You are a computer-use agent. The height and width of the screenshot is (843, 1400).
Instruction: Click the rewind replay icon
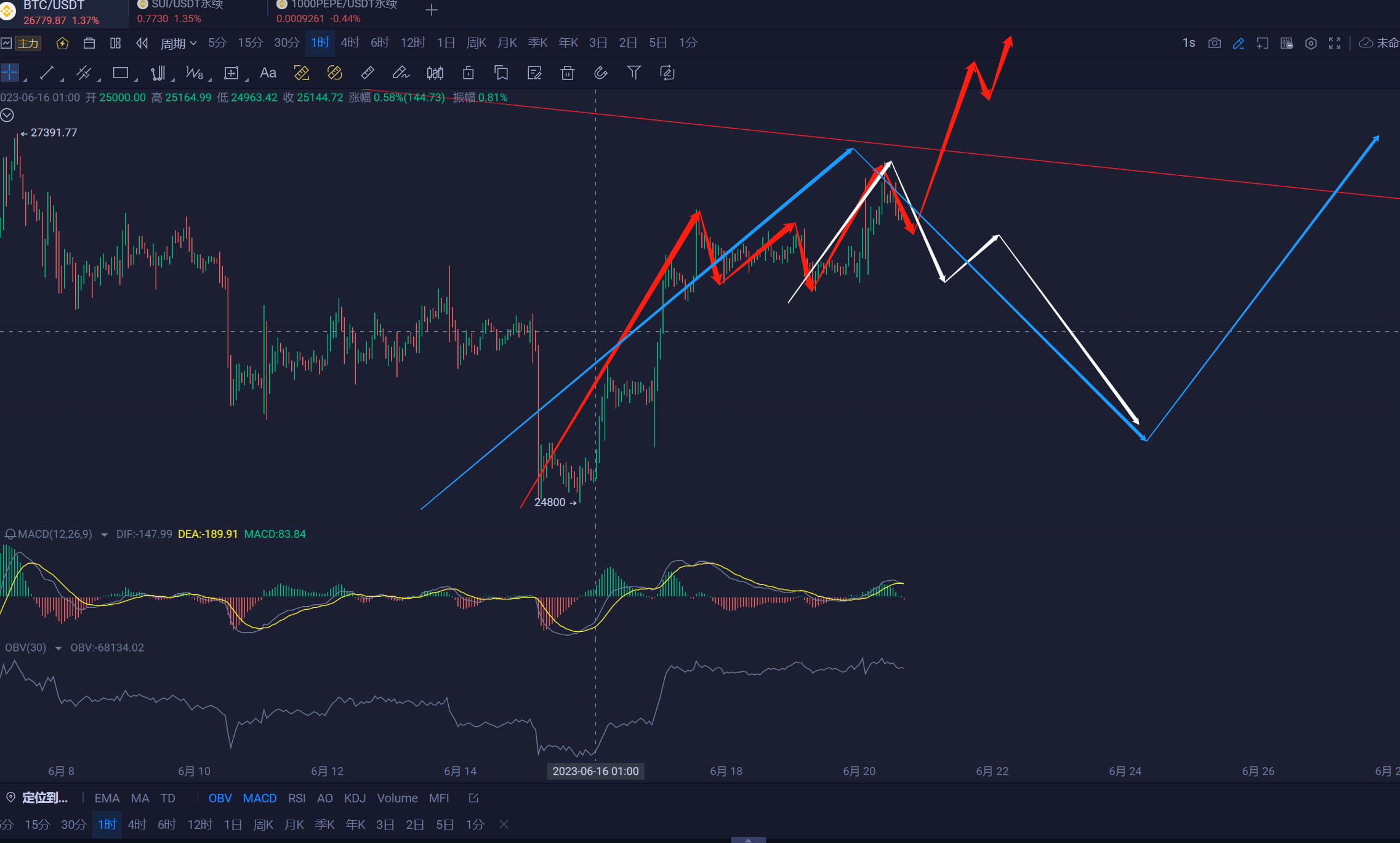[x=142, y=43]
